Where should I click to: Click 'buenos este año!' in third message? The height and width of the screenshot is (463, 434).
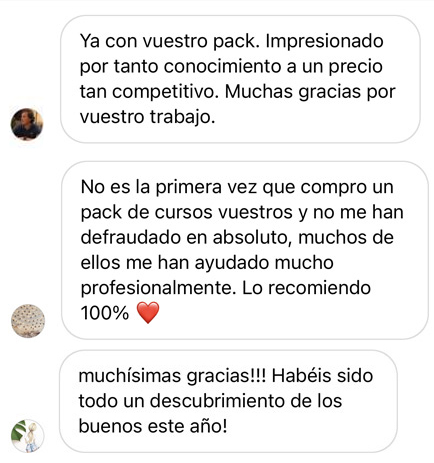click(x=153, y=426)
